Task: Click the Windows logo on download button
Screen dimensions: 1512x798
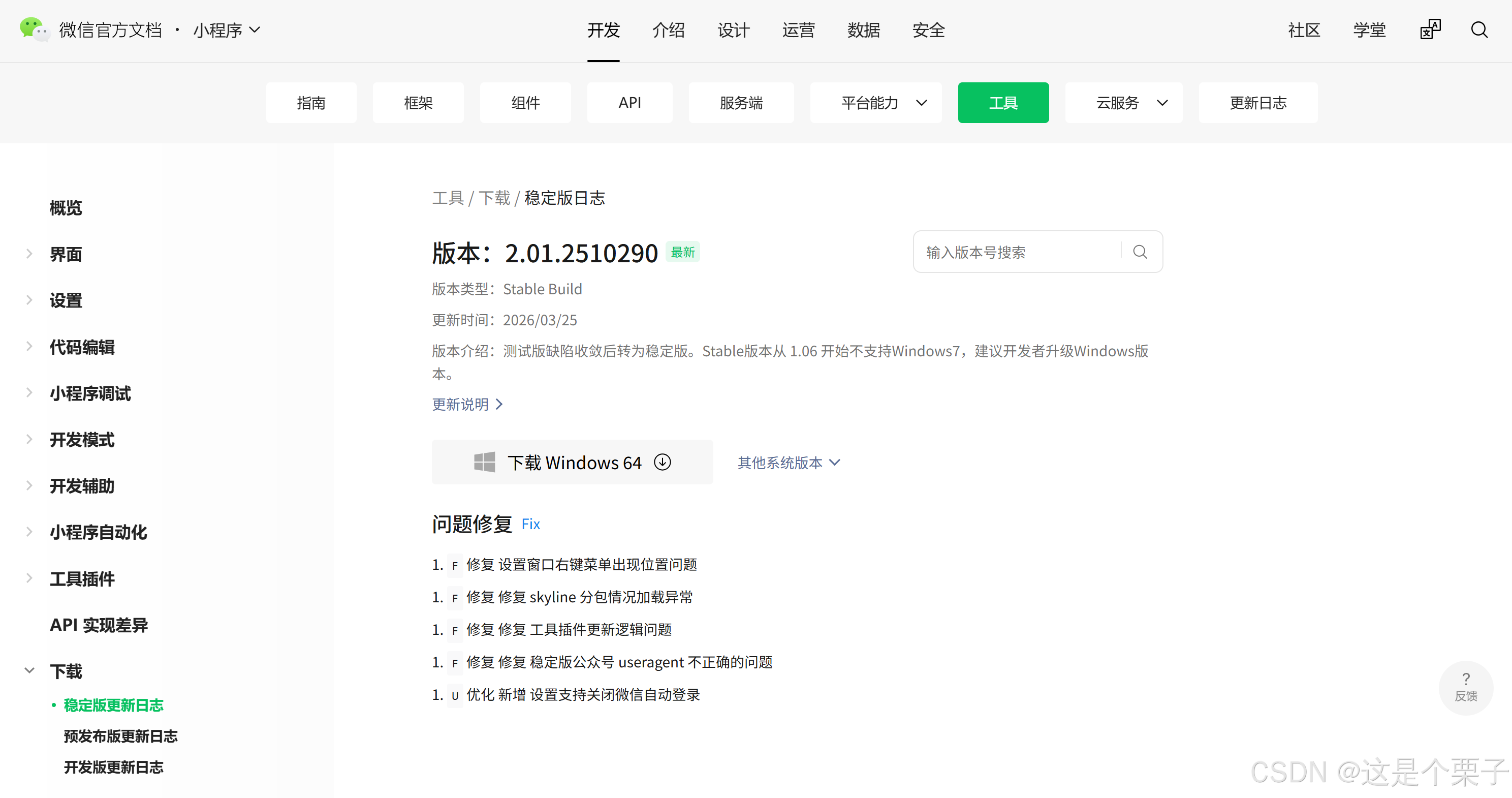Action: pyautogui.click(x=484, y=462)
